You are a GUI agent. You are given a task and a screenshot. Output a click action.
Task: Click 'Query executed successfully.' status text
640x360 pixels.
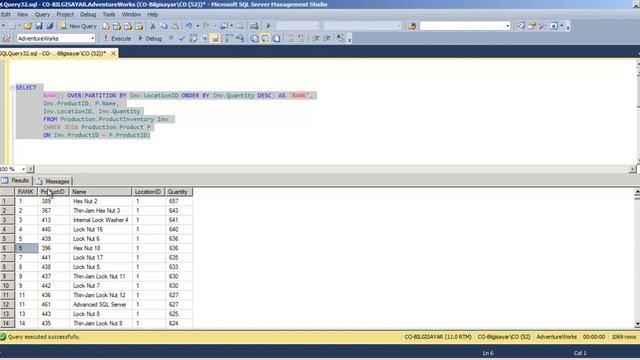[44, 337]
